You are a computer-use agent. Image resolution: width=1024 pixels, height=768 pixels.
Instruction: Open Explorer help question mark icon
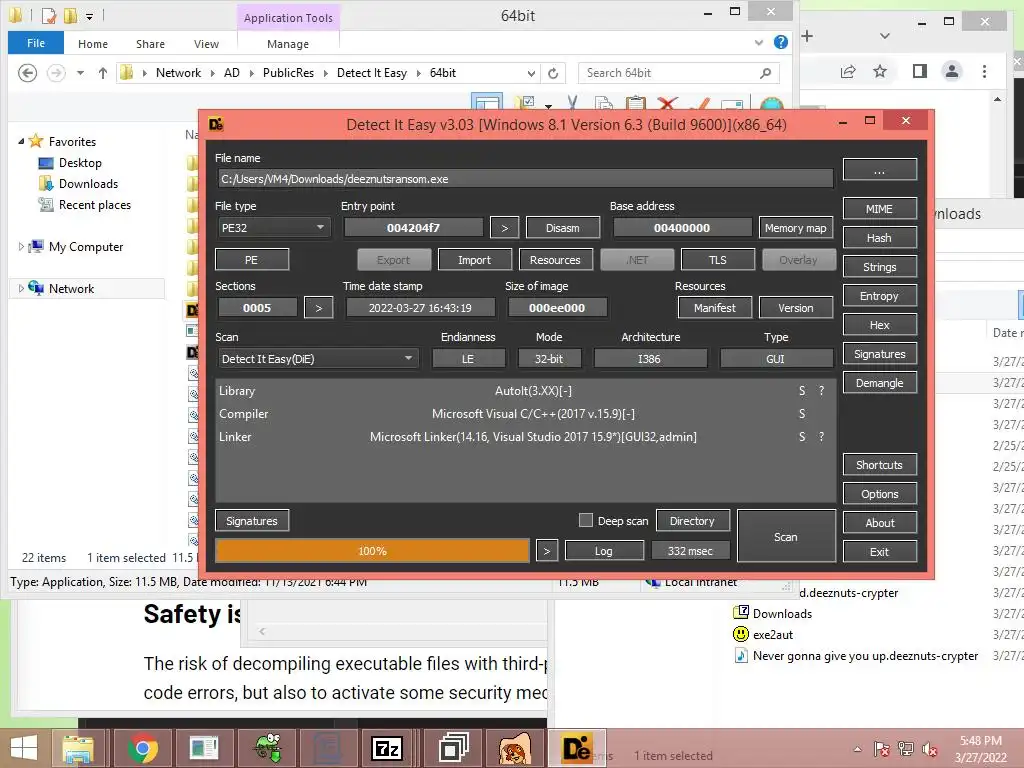pyautogui.click(x=780, y=42)
